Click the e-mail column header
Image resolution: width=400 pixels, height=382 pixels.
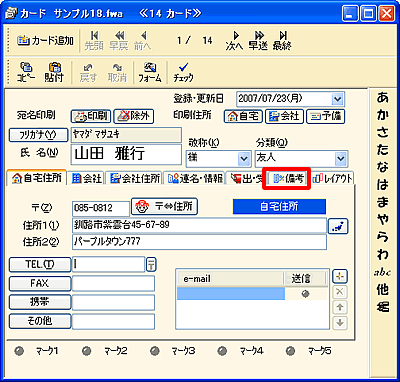pos(230,279)
